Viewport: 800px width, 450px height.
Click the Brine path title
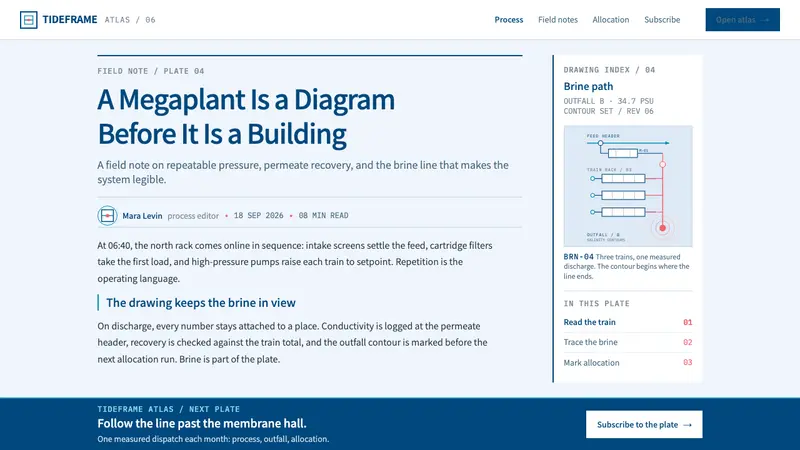pos(588,86)
